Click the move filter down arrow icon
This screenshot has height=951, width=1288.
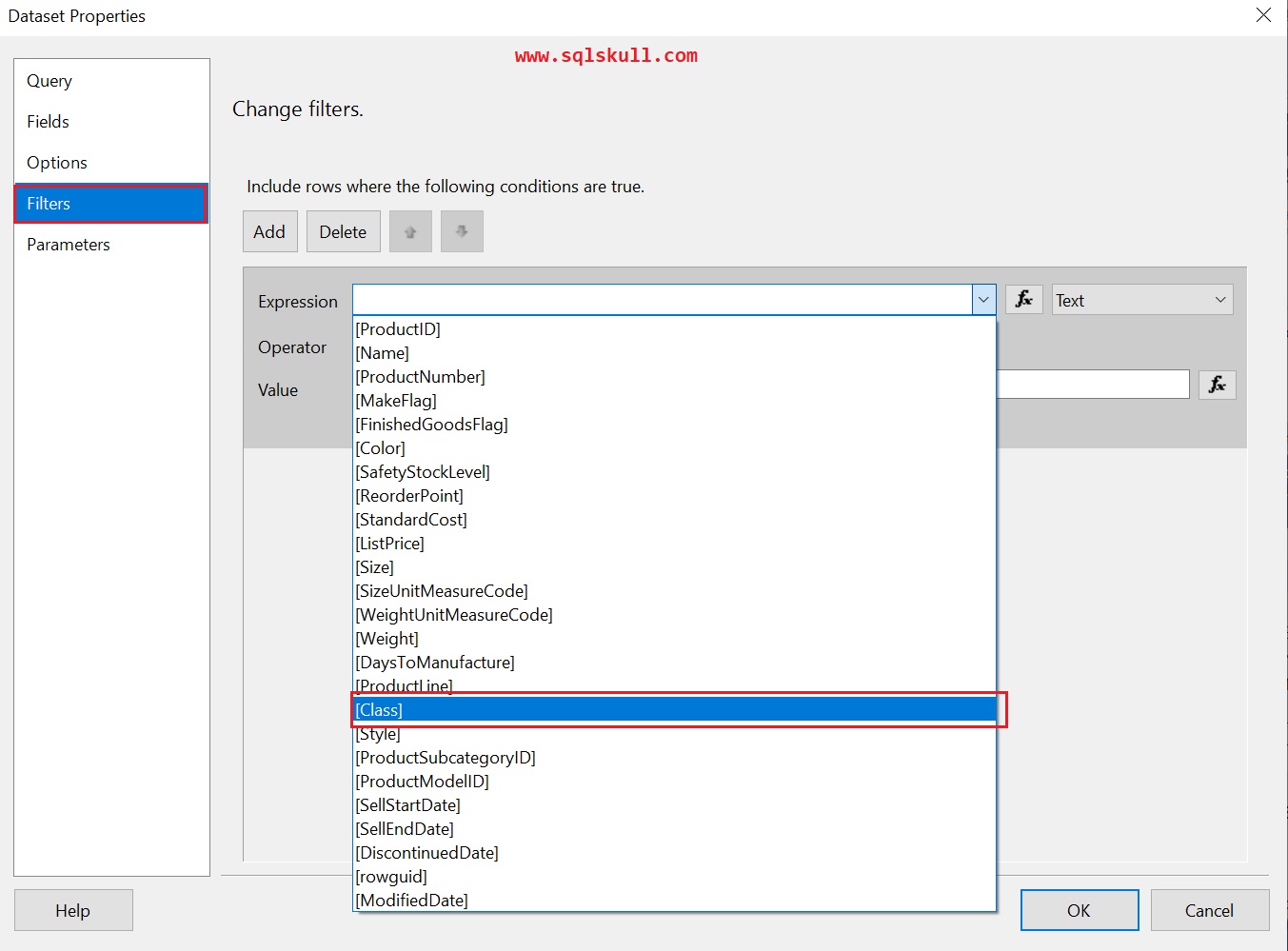[462, 230]
